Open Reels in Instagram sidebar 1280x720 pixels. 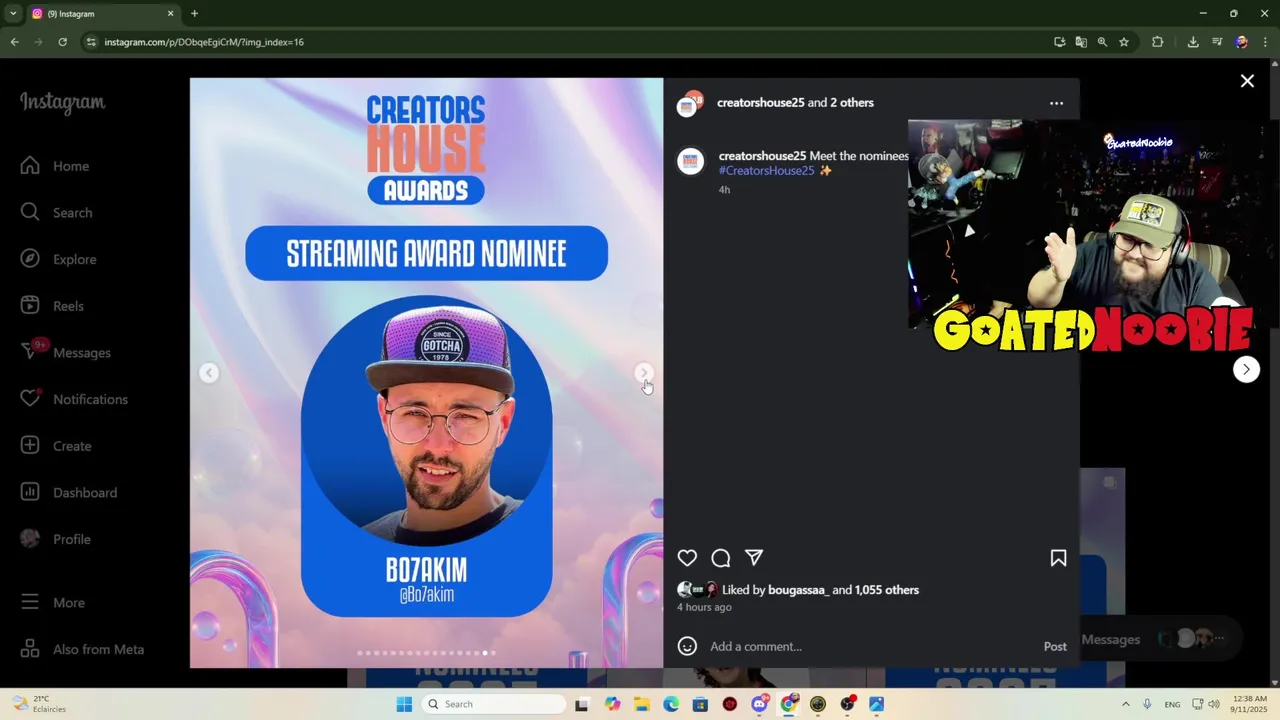54,306
